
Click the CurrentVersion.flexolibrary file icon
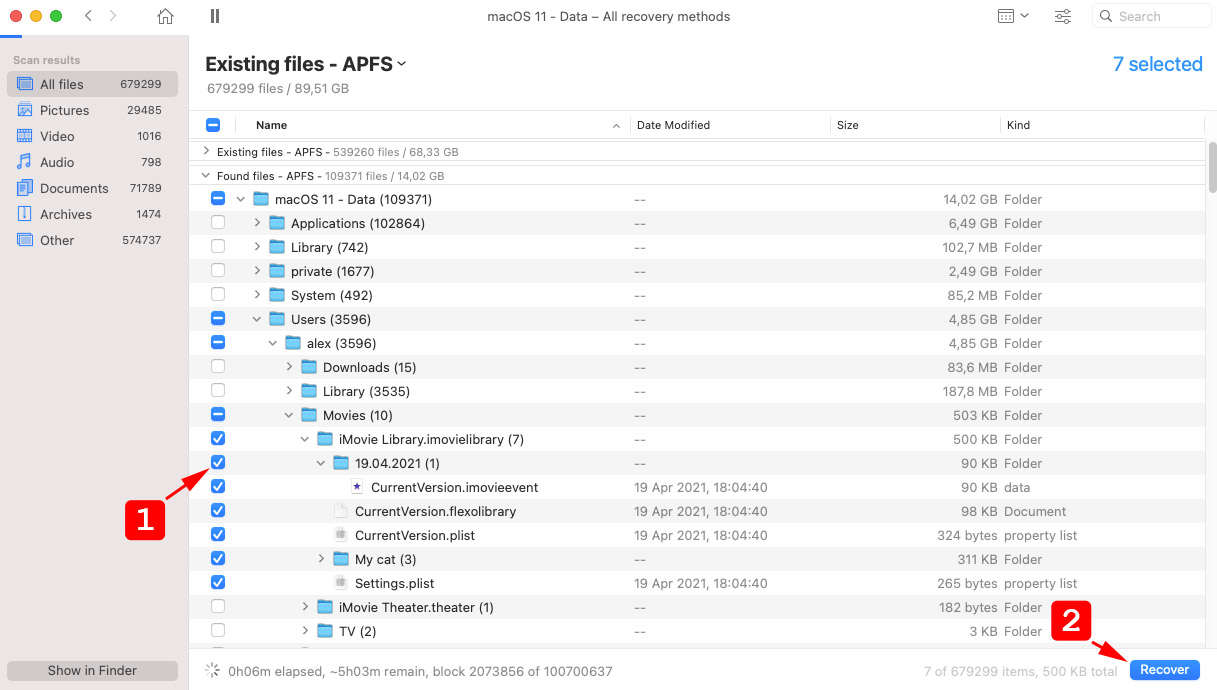pos(341,511)
